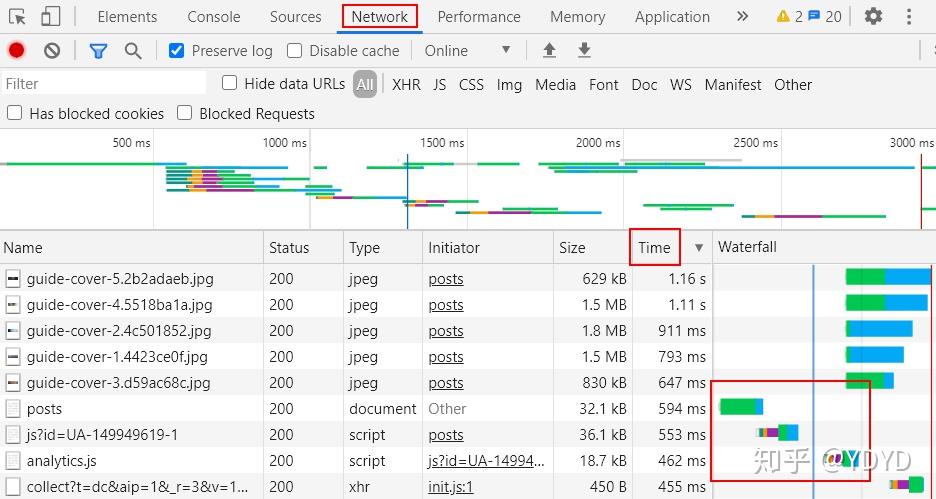Filter requests by Font
936x499 pixels.
click(604, 85)
